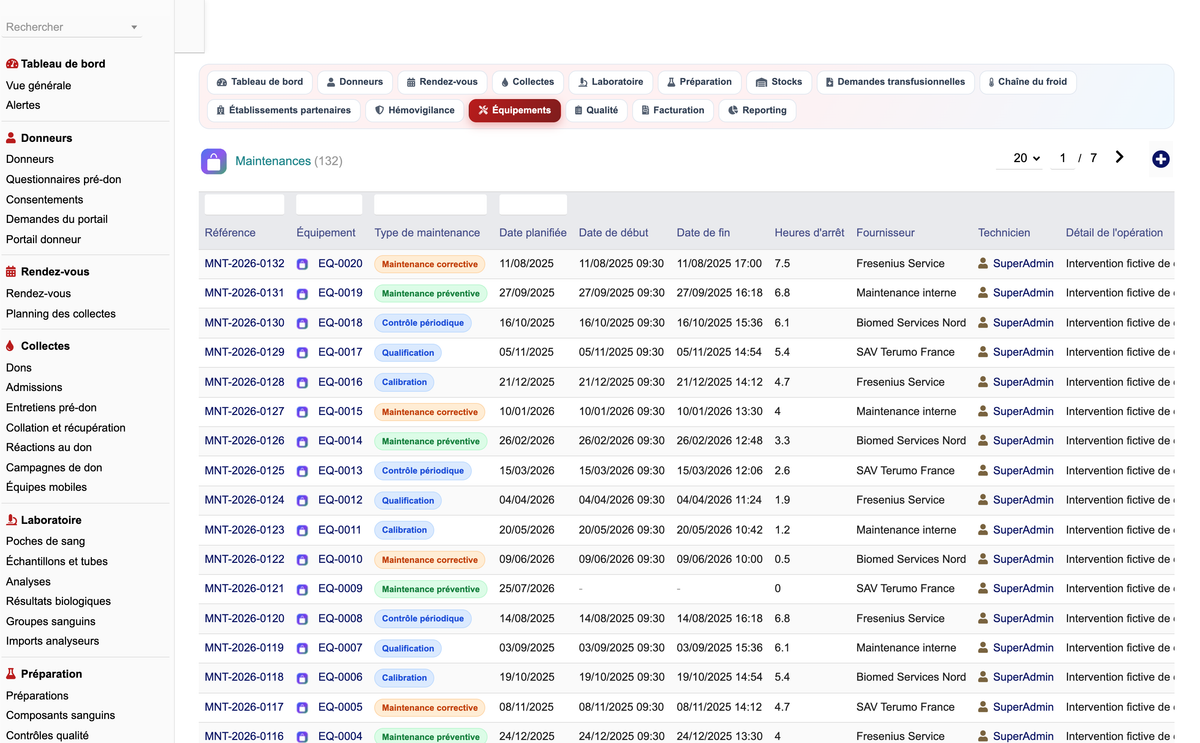1200x743 pixels.
Task: Go to the Stocks tab
Action: (x=779, y=82)
